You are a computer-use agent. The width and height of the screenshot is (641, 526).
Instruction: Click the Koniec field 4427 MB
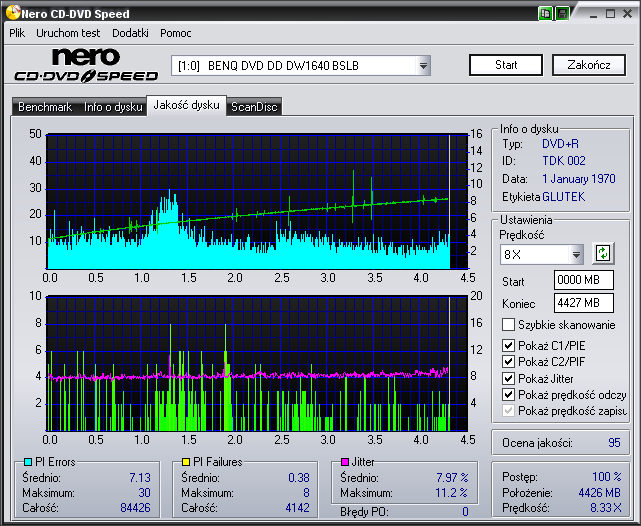click(584, 303)
